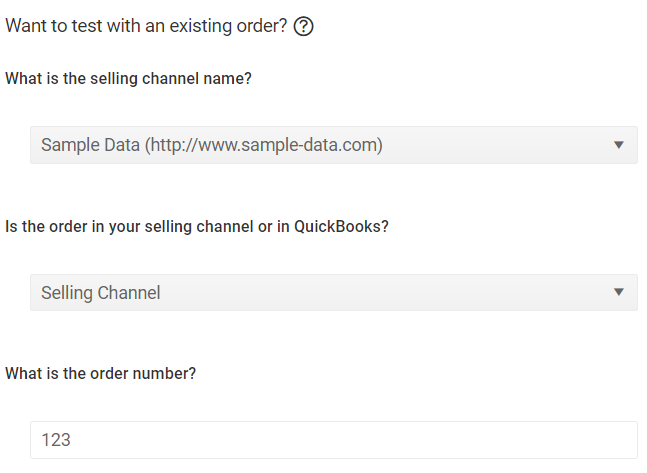This screenshot has height=473, width=647.
Task: Click the 'What is the order number?' label
Action: pos(101,373)
